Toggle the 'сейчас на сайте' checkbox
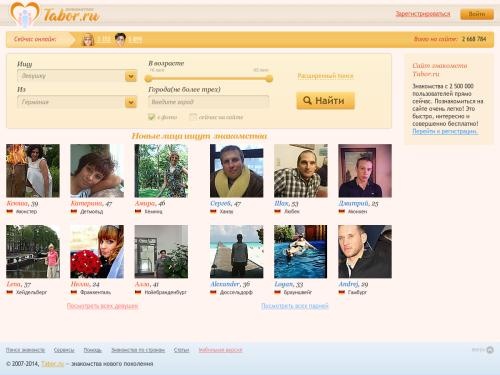500x375 pixels. [x=193, y=117]
